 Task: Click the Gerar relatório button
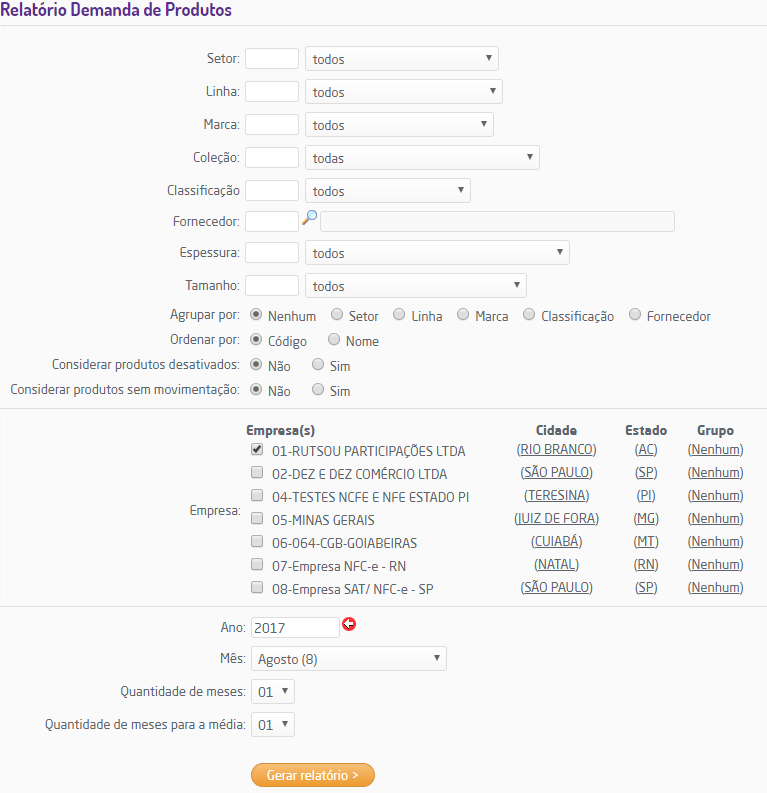(313, 775)
